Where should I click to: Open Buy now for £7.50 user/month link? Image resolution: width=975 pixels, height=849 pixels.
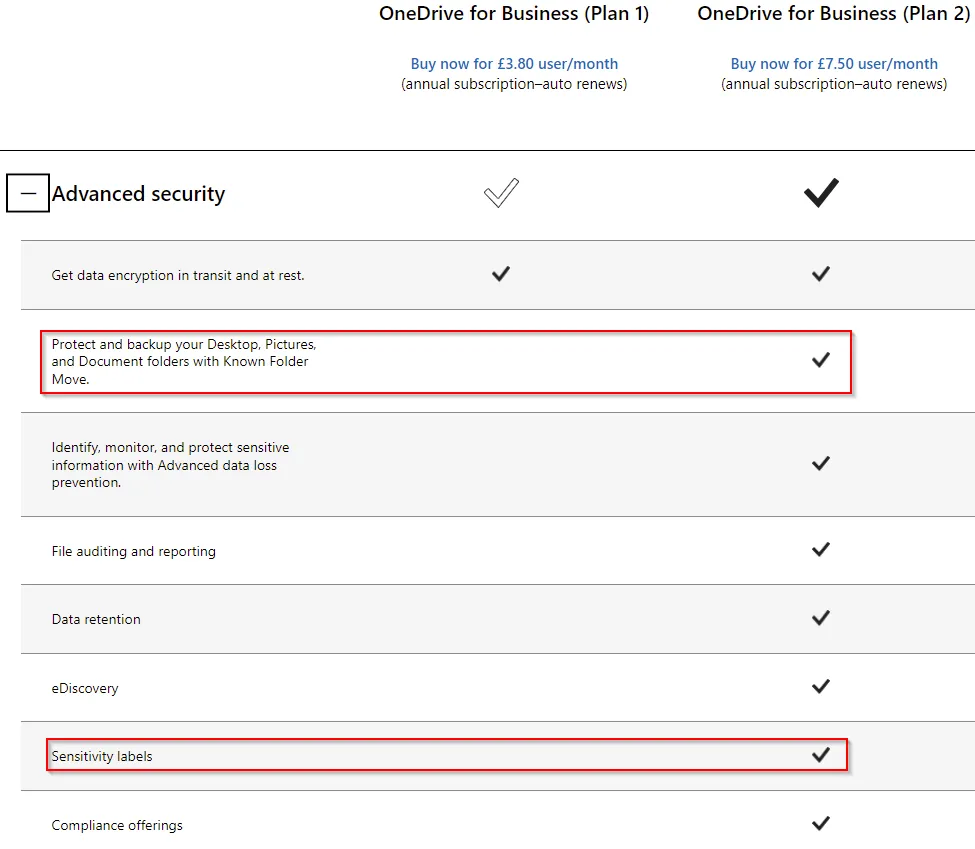click(834, 64)
